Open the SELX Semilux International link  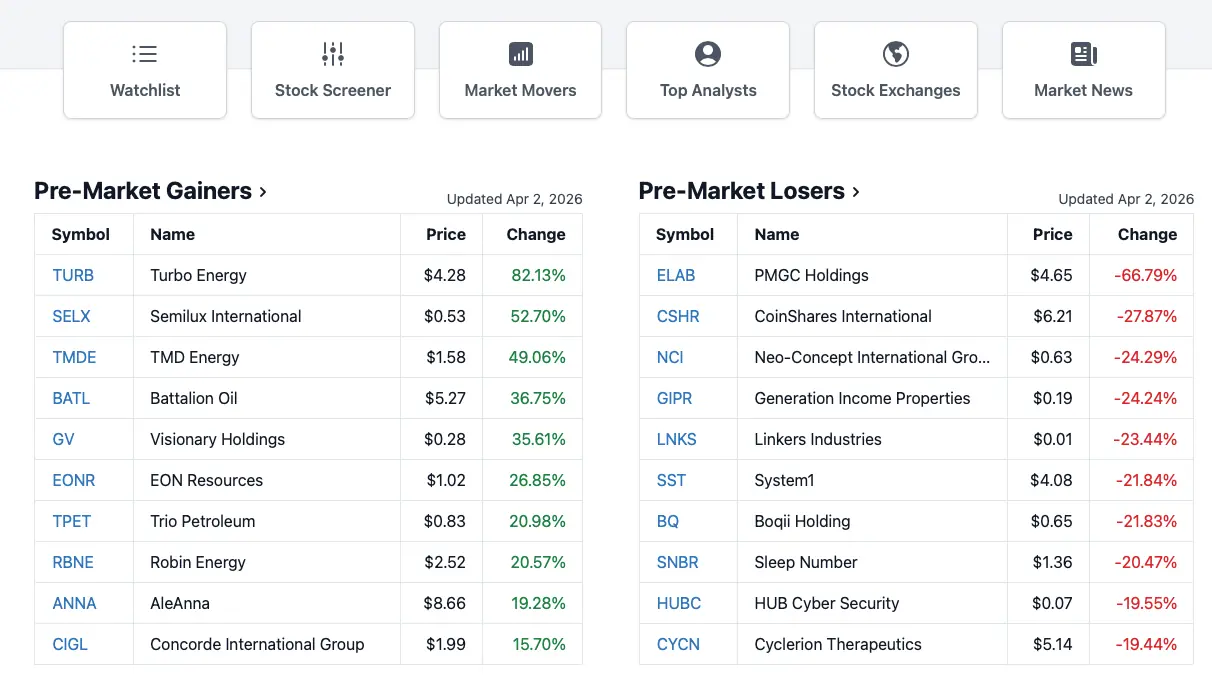[71, 315]
